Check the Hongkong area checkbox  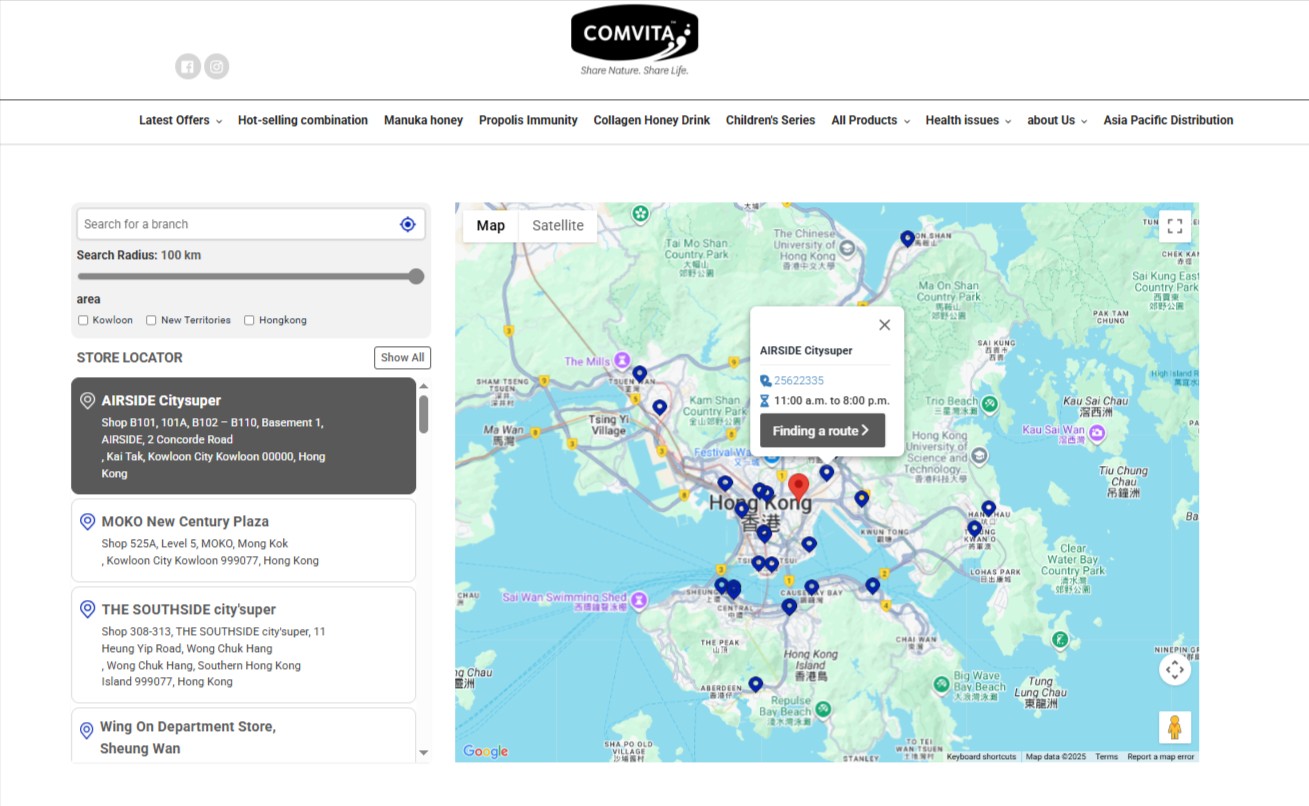pos(248,319)
